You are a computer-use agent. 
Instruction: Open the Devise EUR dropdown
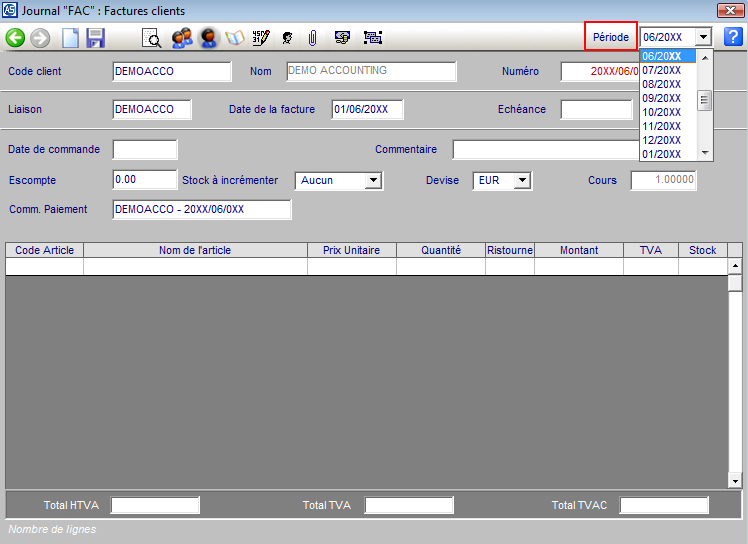click(x=522, y=180)
